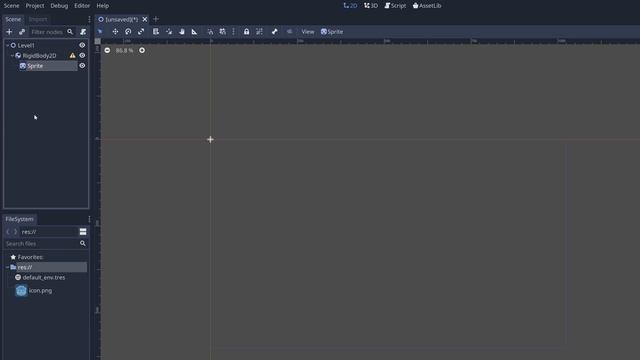
Task: Open the Debug menu
Action: pos(59,6)
